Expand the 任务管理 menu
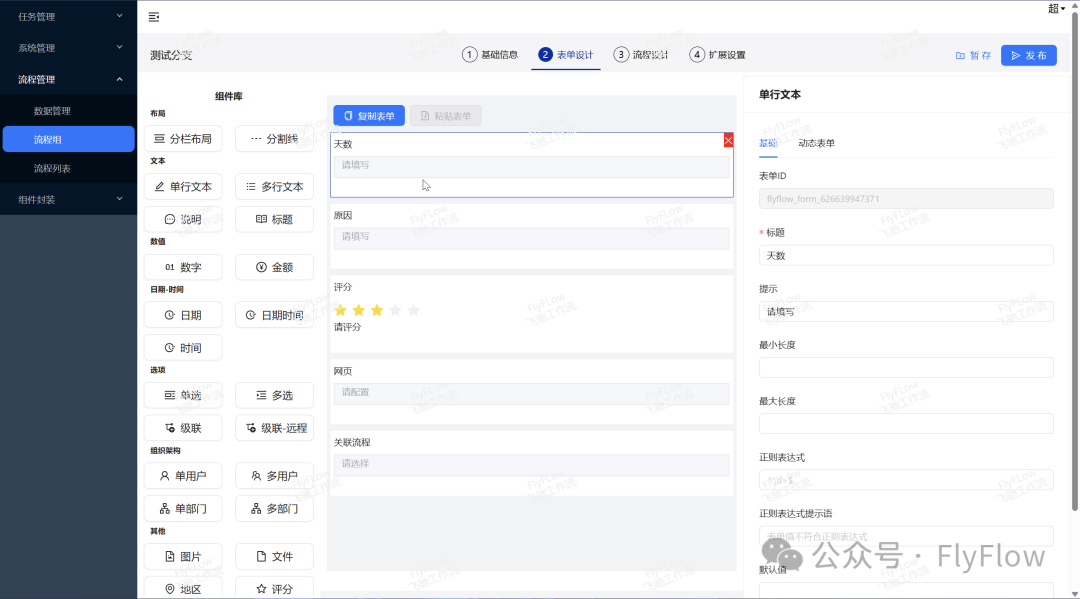Image resolution: width=1080 pixels, height=599 pixels. point(68,16)
